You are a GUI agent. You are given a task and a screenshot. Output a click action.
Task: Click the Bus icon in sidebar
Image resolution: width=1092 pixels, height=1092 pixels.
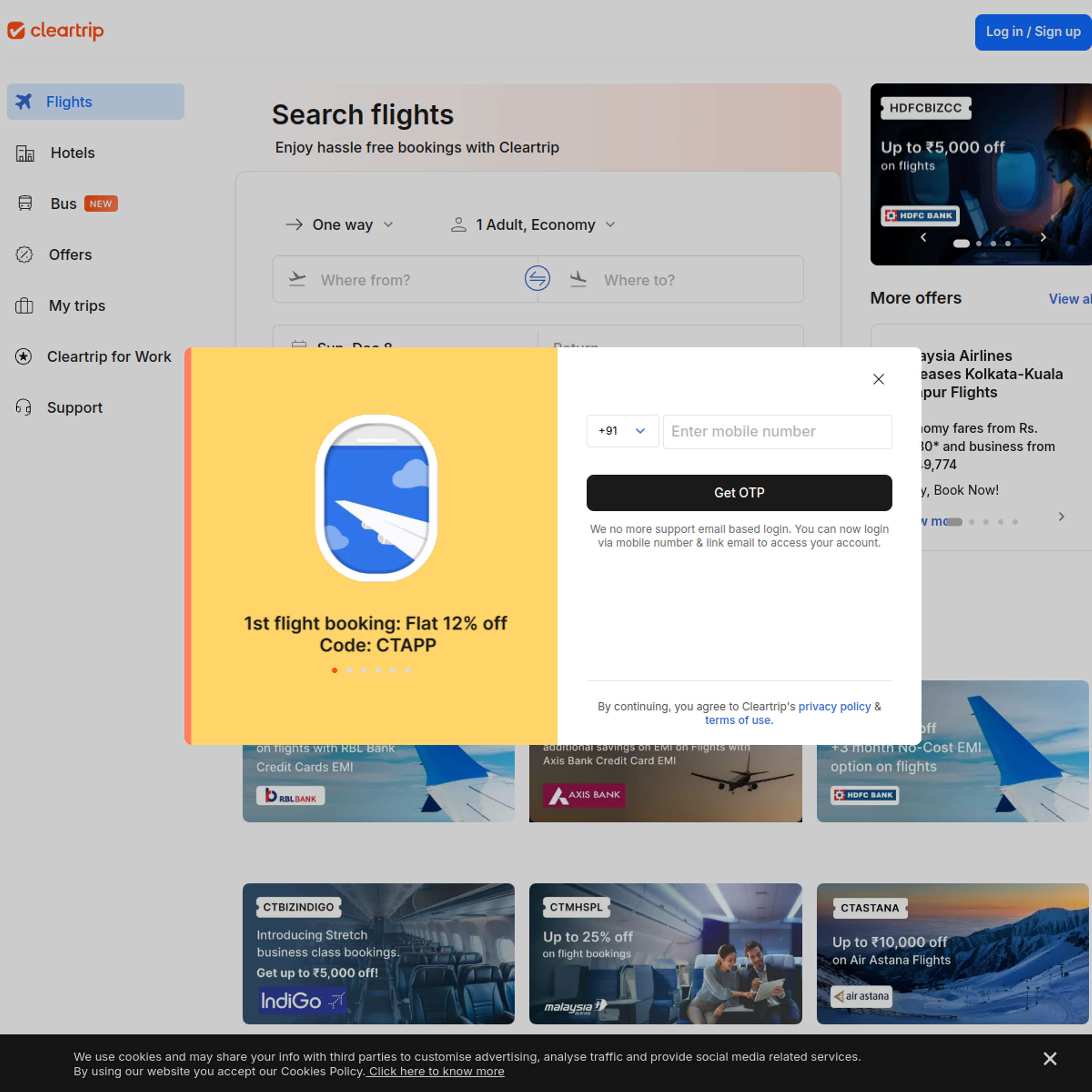click(25, 203)
